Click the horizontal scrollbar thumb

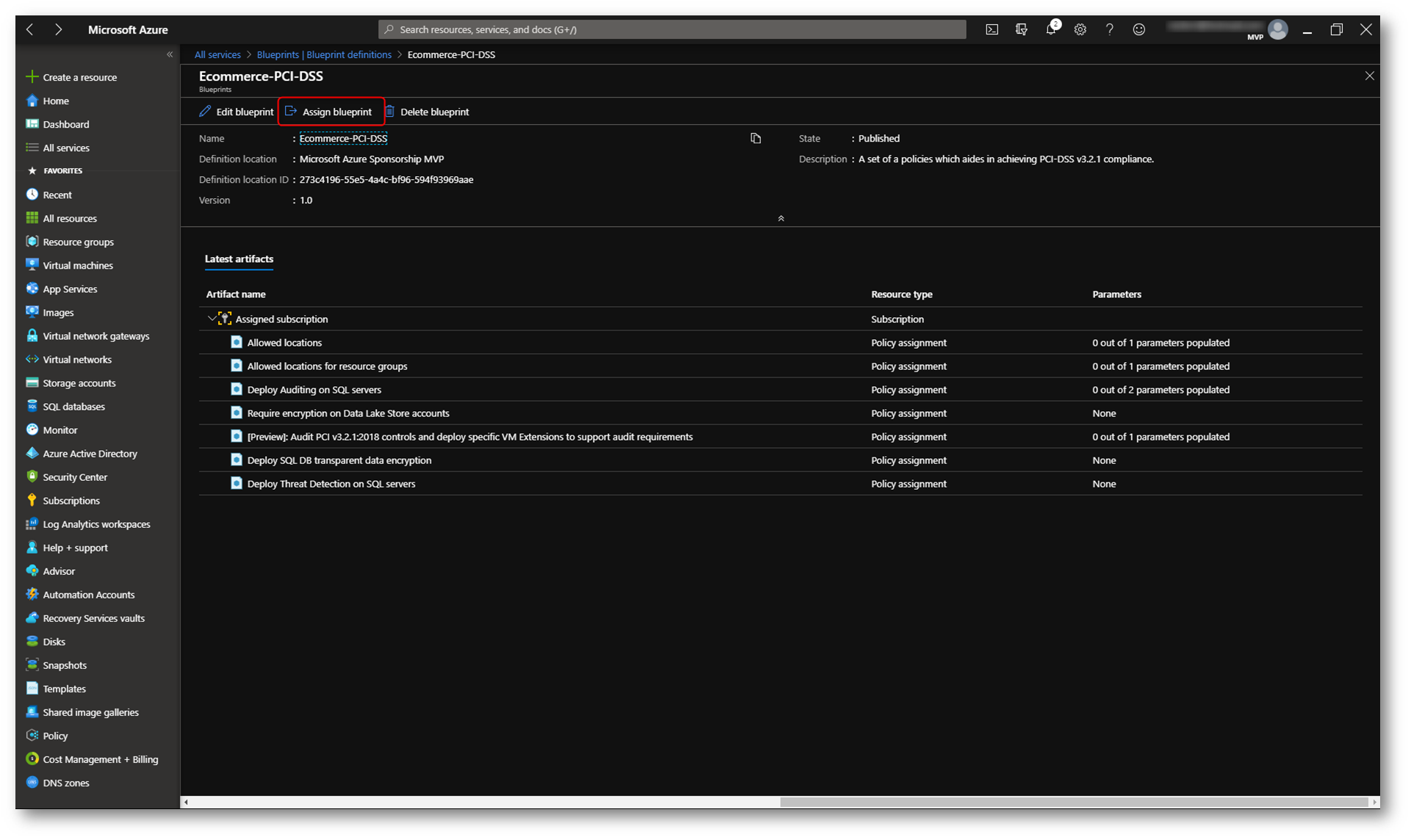pyautogui.click(x=1074, y=802)
